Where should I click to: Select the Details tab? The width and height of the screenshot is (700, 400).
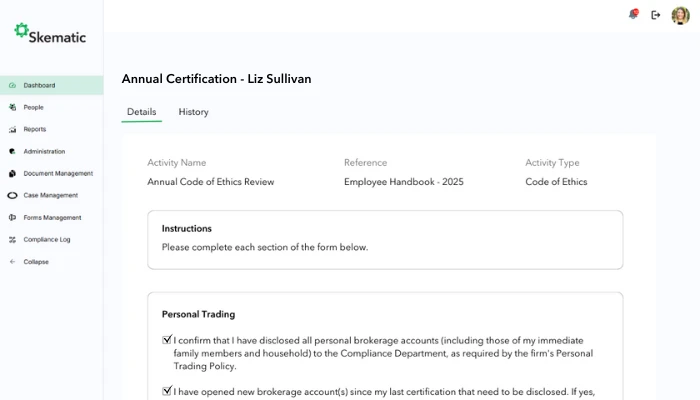tap(141, 112)
